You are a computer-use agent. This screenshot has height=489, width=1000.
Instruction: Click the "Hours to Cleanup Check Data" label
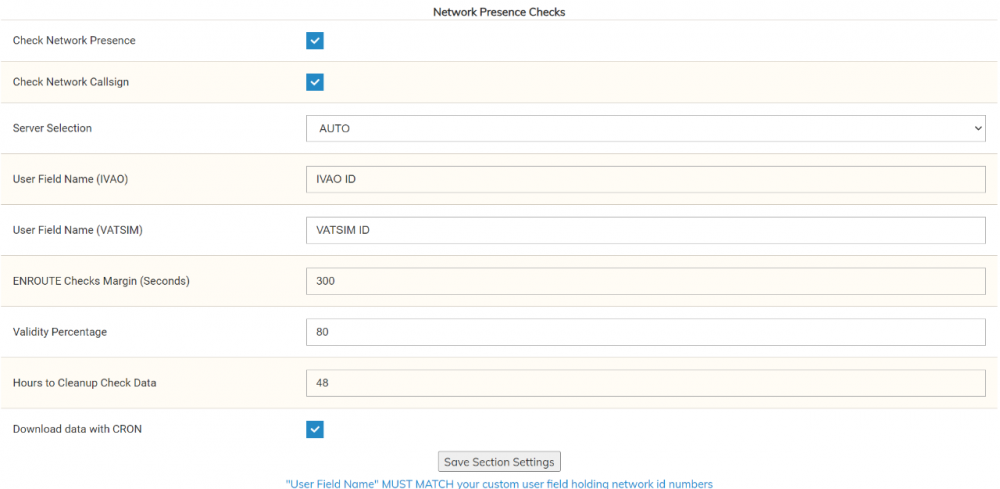tap(84, 383)
